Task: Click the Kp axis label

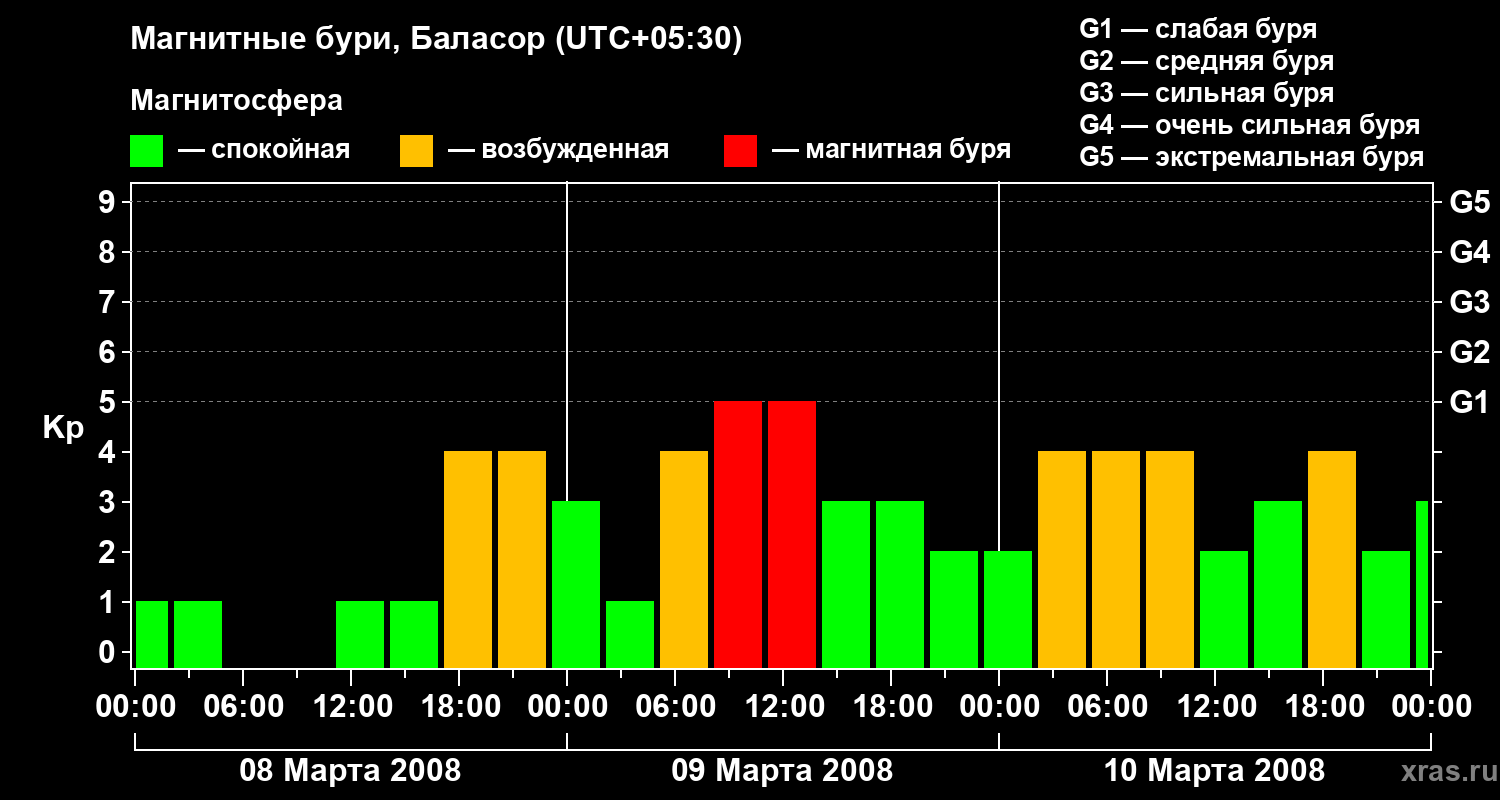Action: pos(63,429)
